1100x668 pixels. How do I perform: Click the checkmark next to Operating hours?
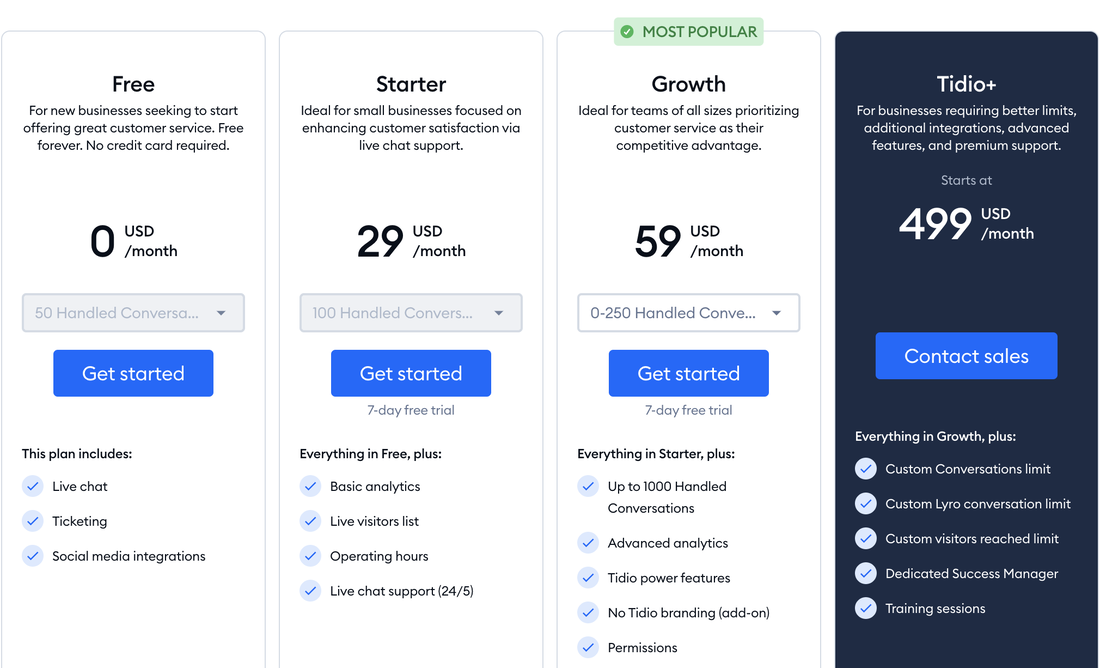tap(310, 556)
